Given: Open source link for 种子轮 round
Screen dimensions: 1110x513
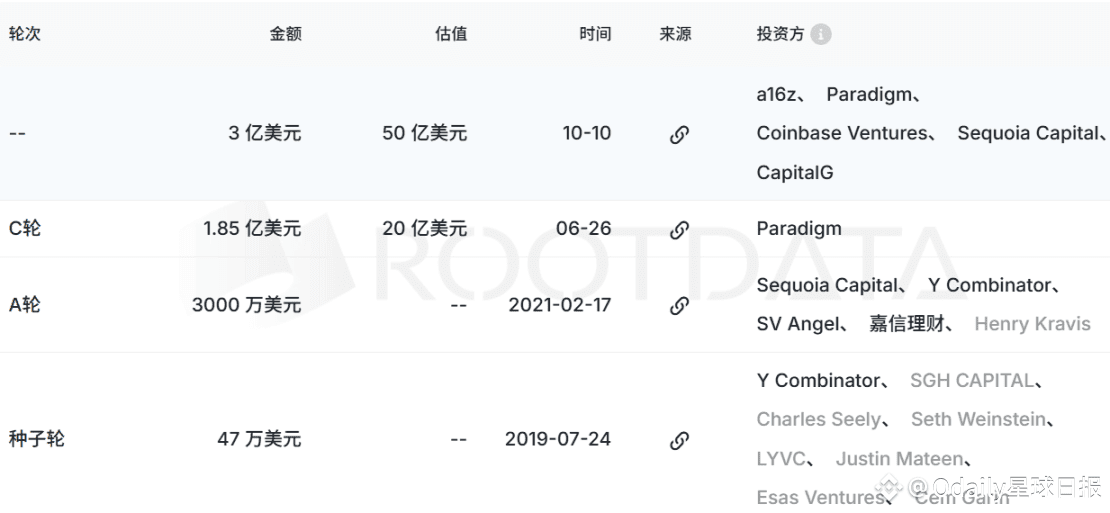Looking at the screenshot, I should pyautogui.click(x=679, y=439).
